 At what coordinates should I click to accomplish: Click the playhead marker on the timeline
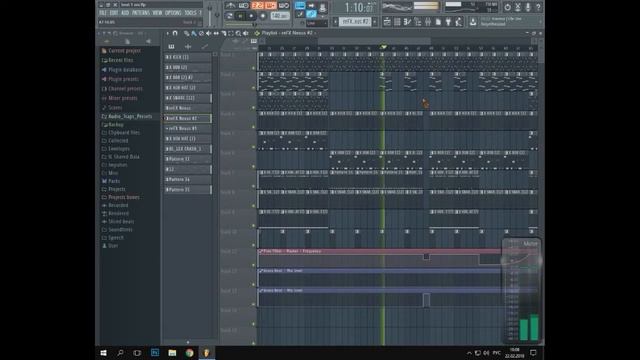click(383, 47)
